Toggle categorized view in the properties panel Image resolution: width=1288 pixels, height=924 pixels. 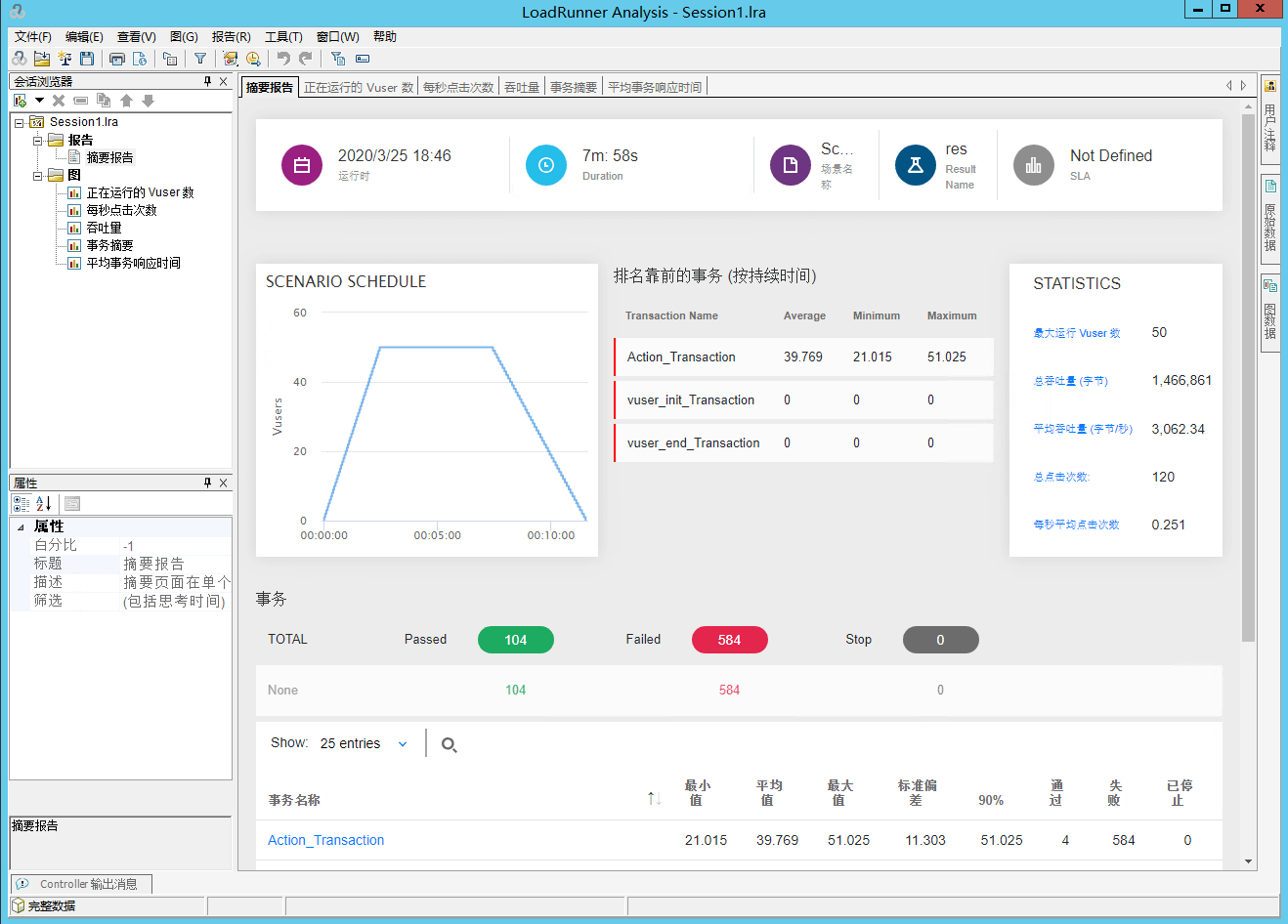(21, 504)
